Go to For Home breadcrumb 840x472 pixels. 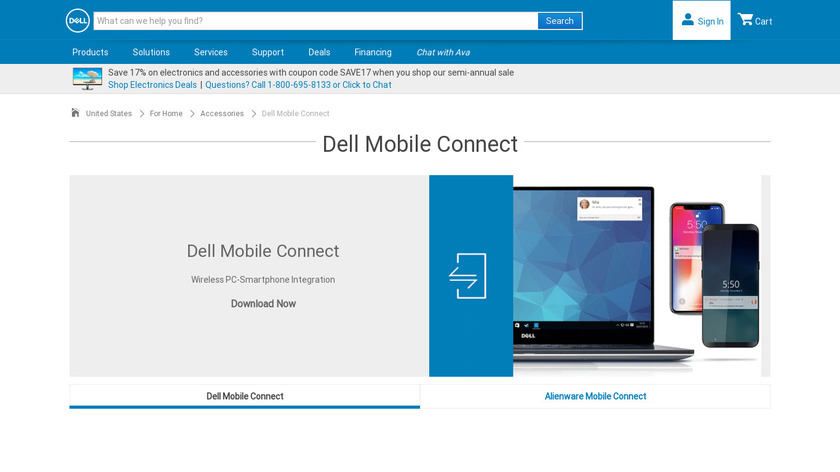(x=166, y=114)
